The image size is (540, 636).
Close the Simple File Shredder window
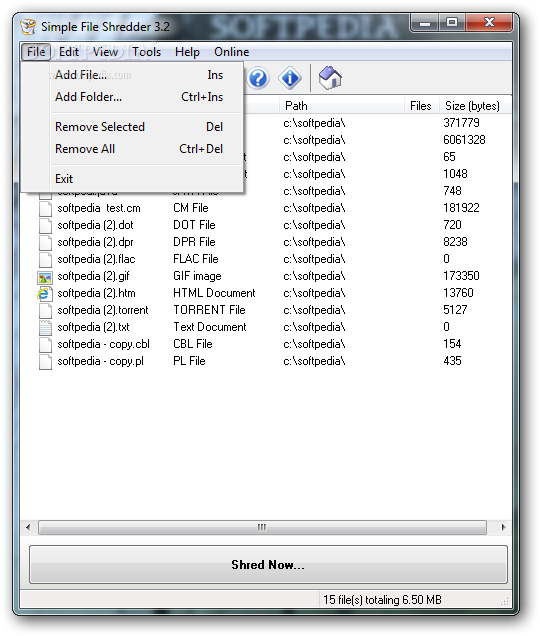[489, 23]
